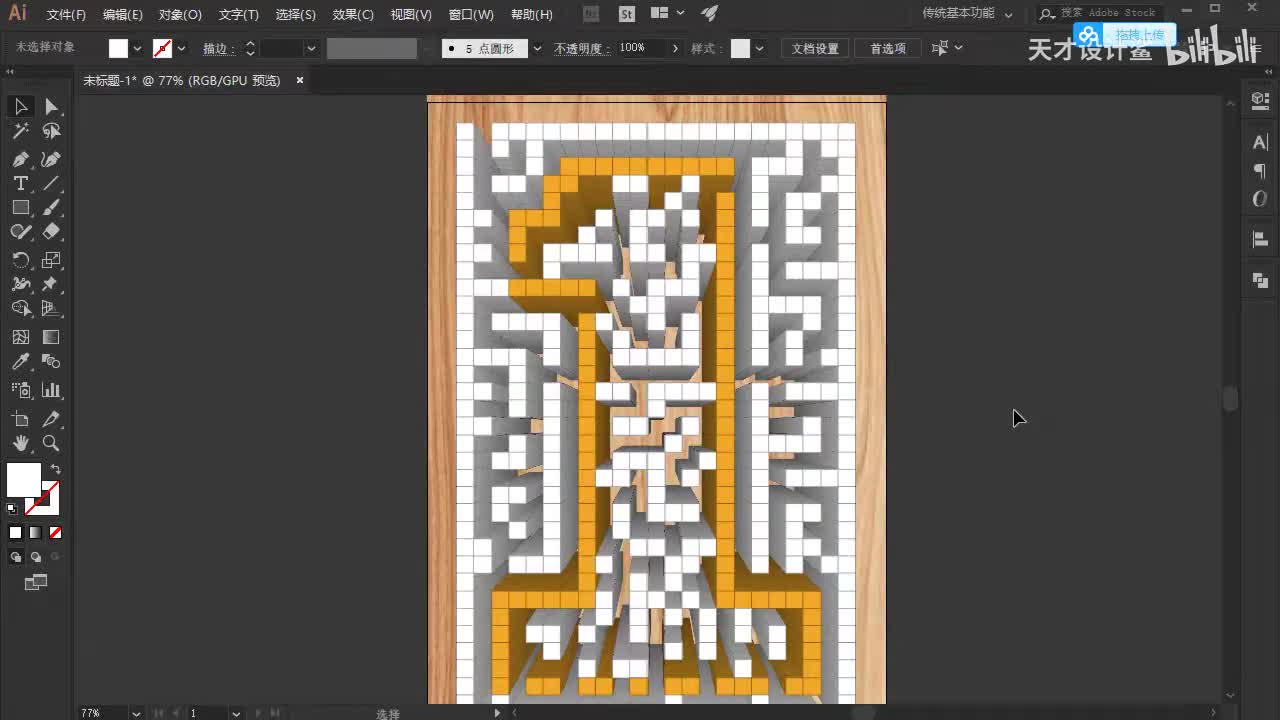Open the 帮助(H) menu
1280x720 pixels.
coord(531,15)
